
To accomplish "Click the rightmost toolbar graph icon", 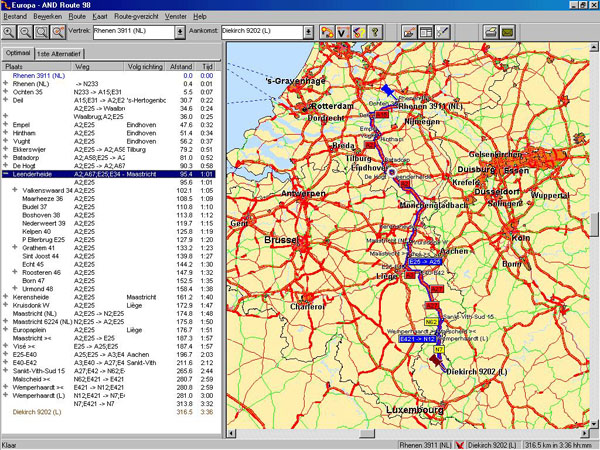I will click(443, 33).
